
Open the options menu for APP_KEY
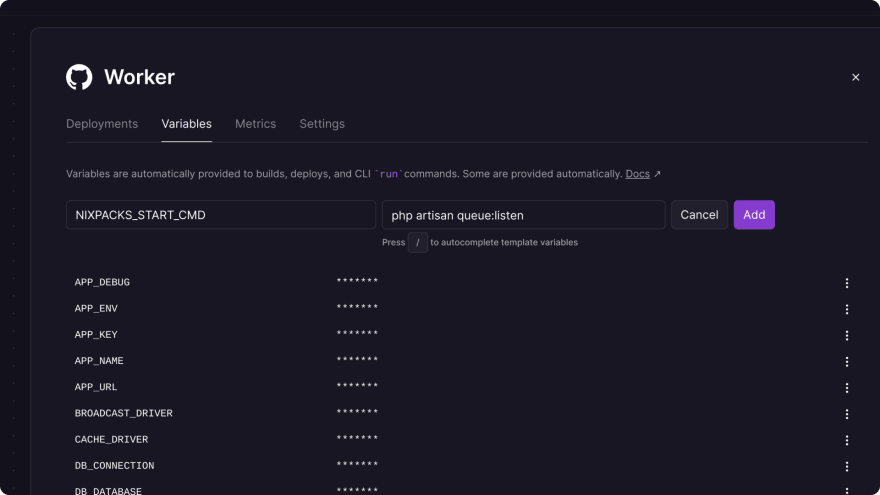point(847,335)
